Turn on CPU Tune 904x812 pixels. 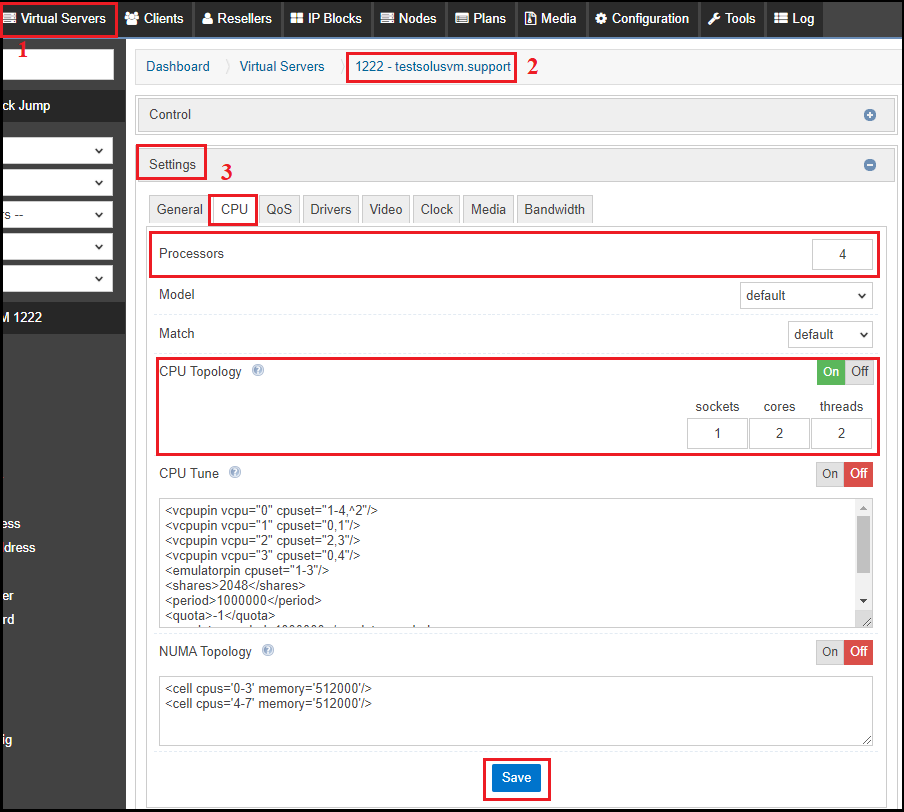point(830,474)
